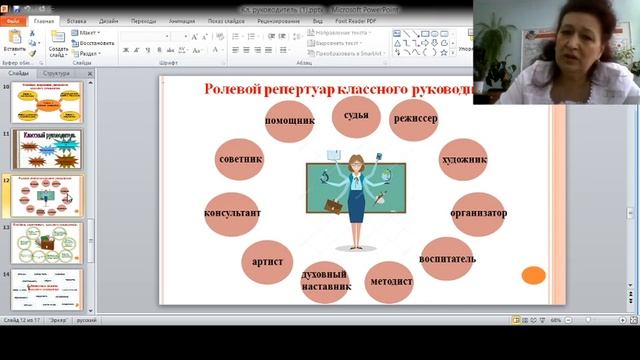Toggle Strikethrough (abc) formatting
This screenshot has height=360, width=640.
point(170,50)
